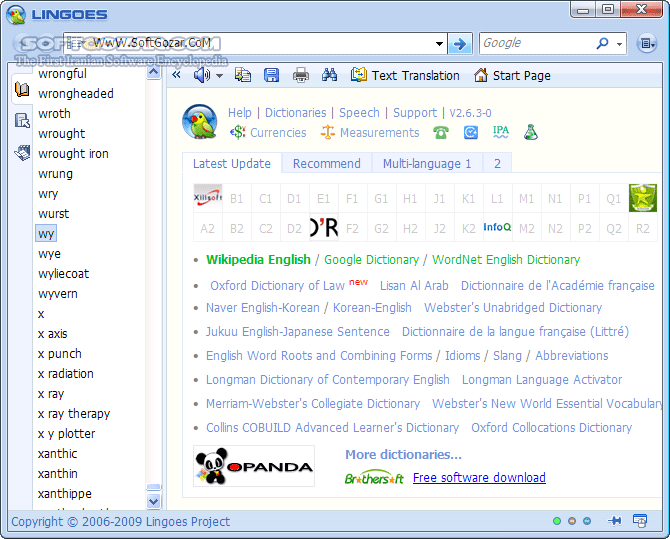Open Oxford Dictionary of Law link
The image size is (670, 539).
[x=277, y=286]
